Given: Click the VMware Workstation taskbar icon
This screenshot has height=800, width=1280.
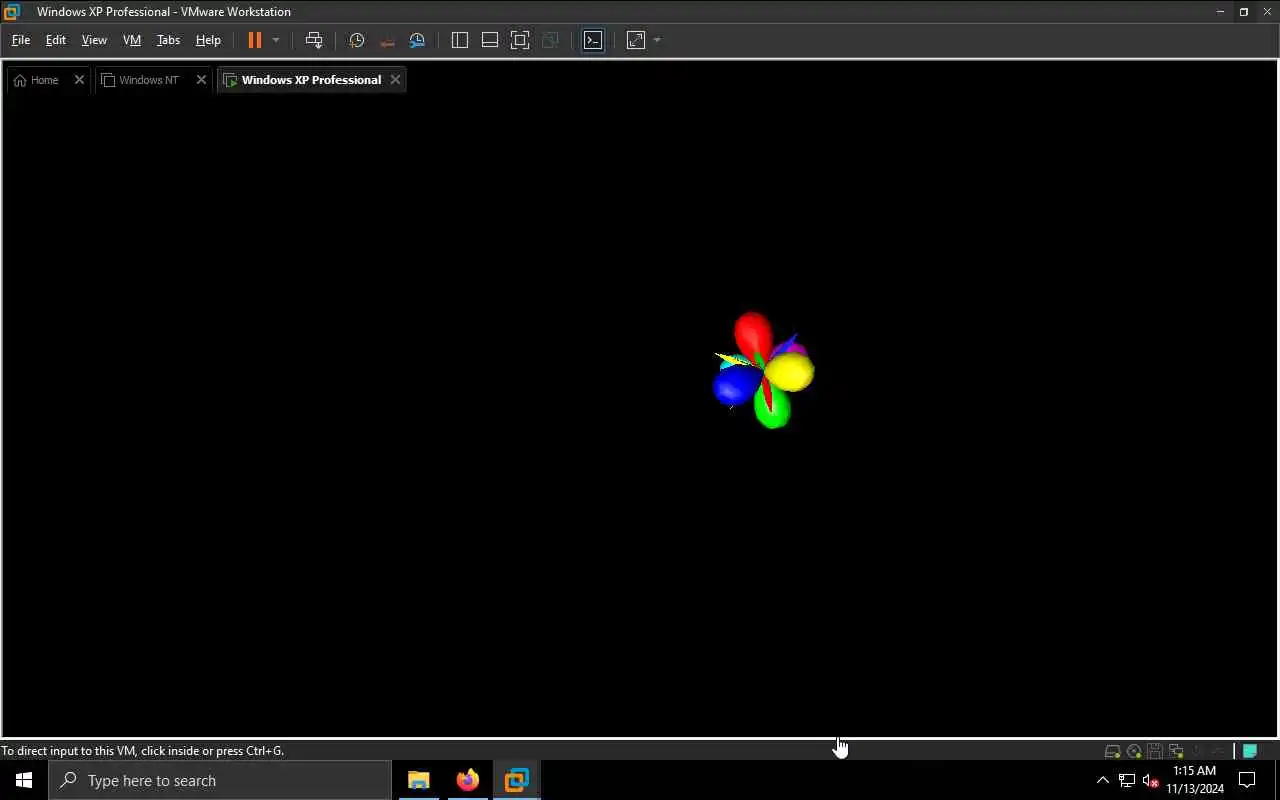Looking at the screenshot, I should click(516, 780).
